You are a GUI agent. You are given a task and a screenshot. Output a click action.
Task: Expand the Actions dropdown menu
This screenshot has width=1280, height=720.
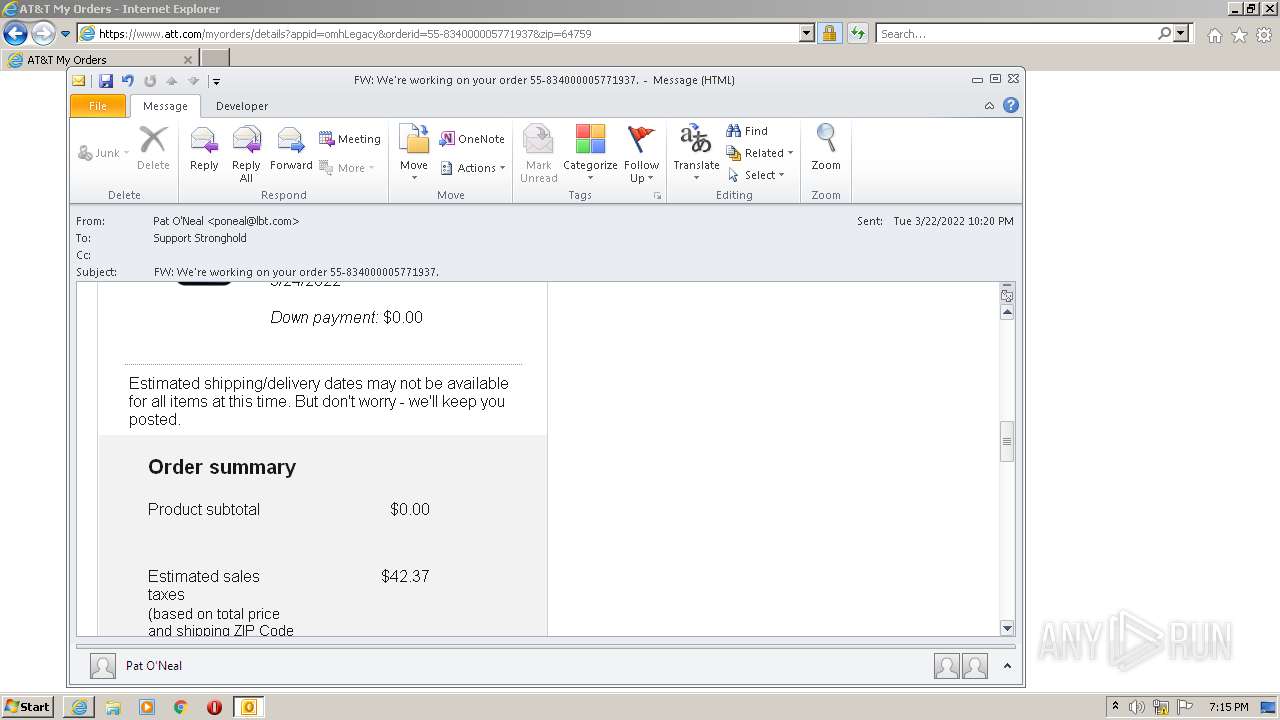(473, 168)
